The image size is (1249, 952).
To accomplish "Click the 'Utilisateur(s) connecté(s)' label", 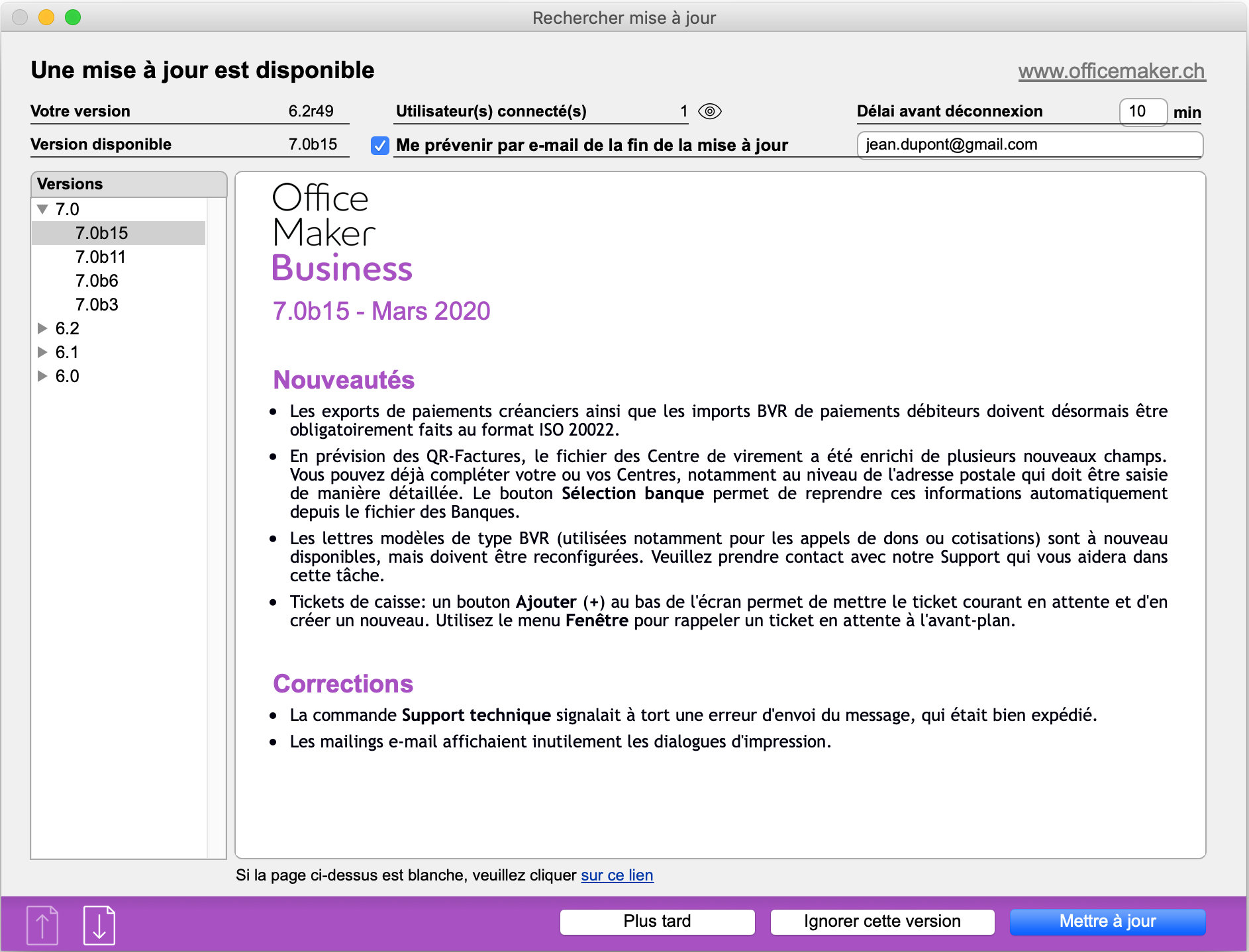I will pyautogui.click(x=491, y=111).
